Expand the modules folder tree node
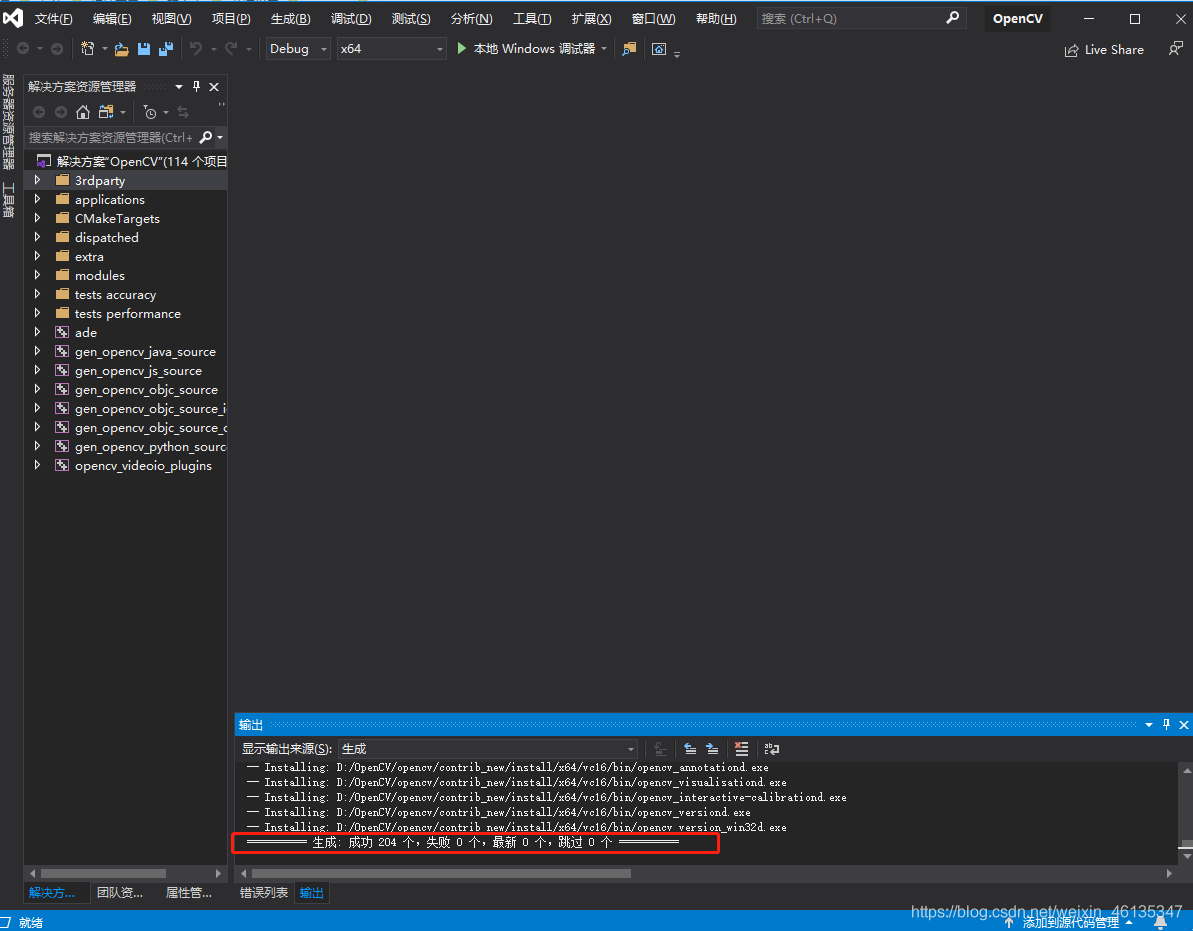The height and width of the screenshot is (931, 1193). coord(38,275)
